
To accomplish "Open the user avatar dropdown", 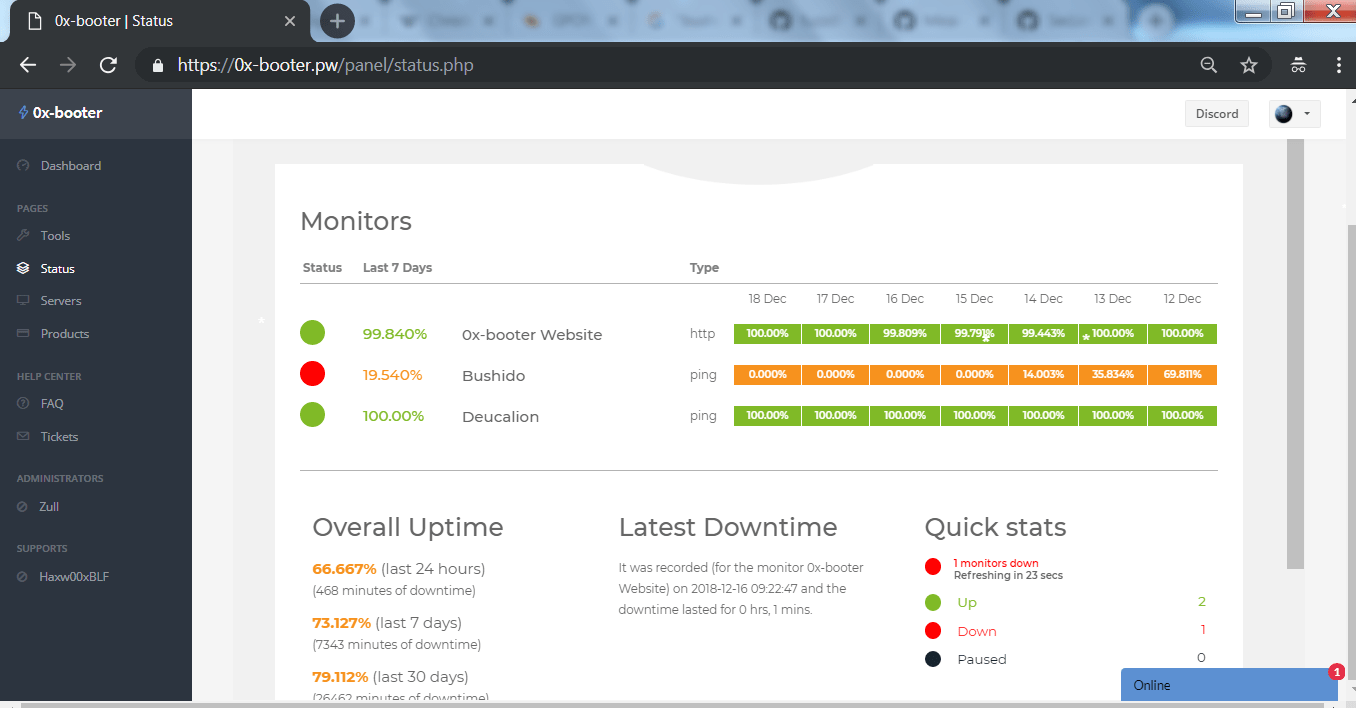I will click(1295, 114).
